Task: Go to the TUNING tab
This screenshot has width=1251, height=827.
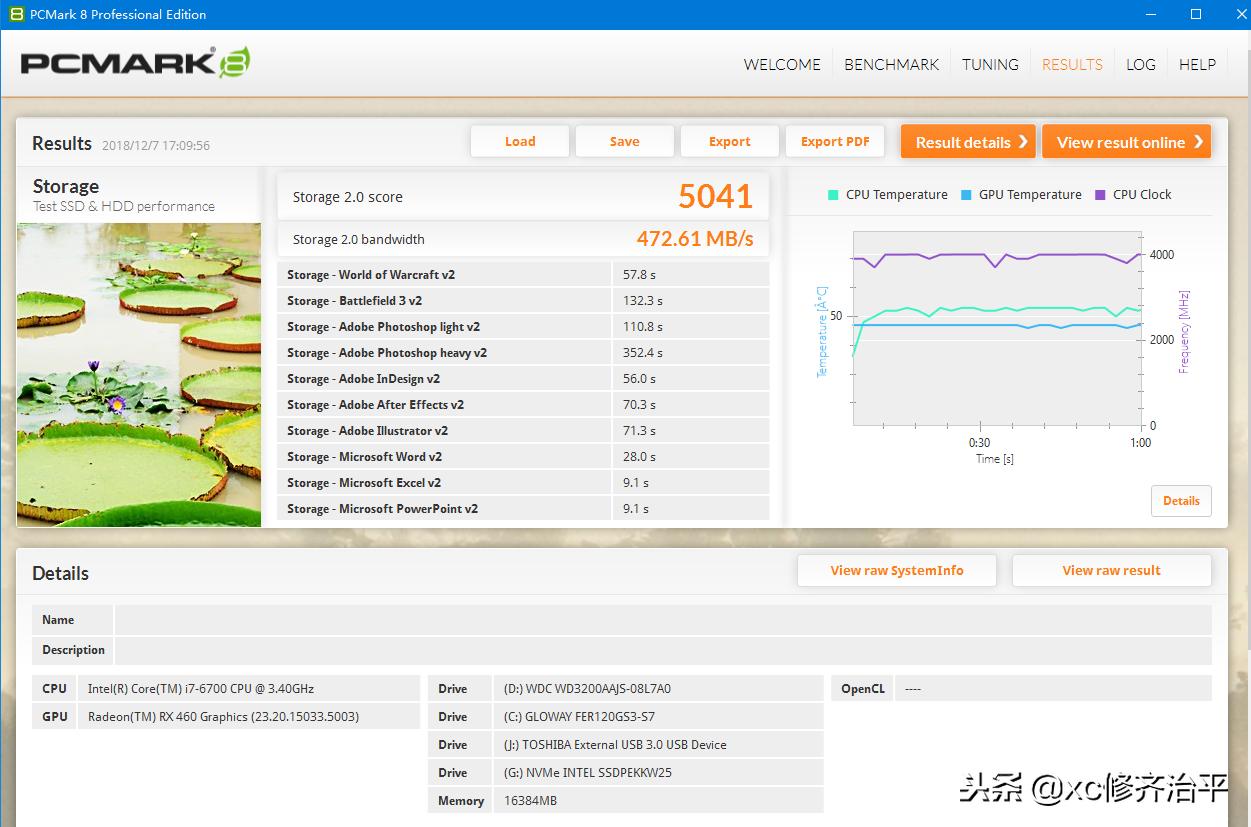Action: [x=990, y=64]
